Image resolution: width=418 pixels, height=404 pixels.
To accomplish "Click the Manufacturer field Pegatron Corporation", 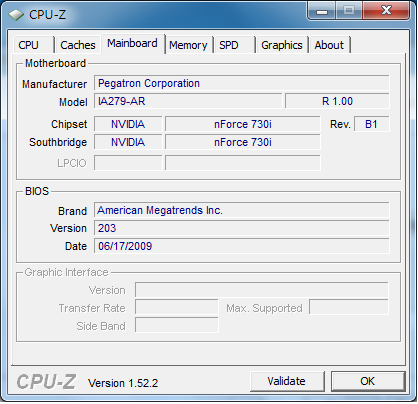I will pos(242,83).
